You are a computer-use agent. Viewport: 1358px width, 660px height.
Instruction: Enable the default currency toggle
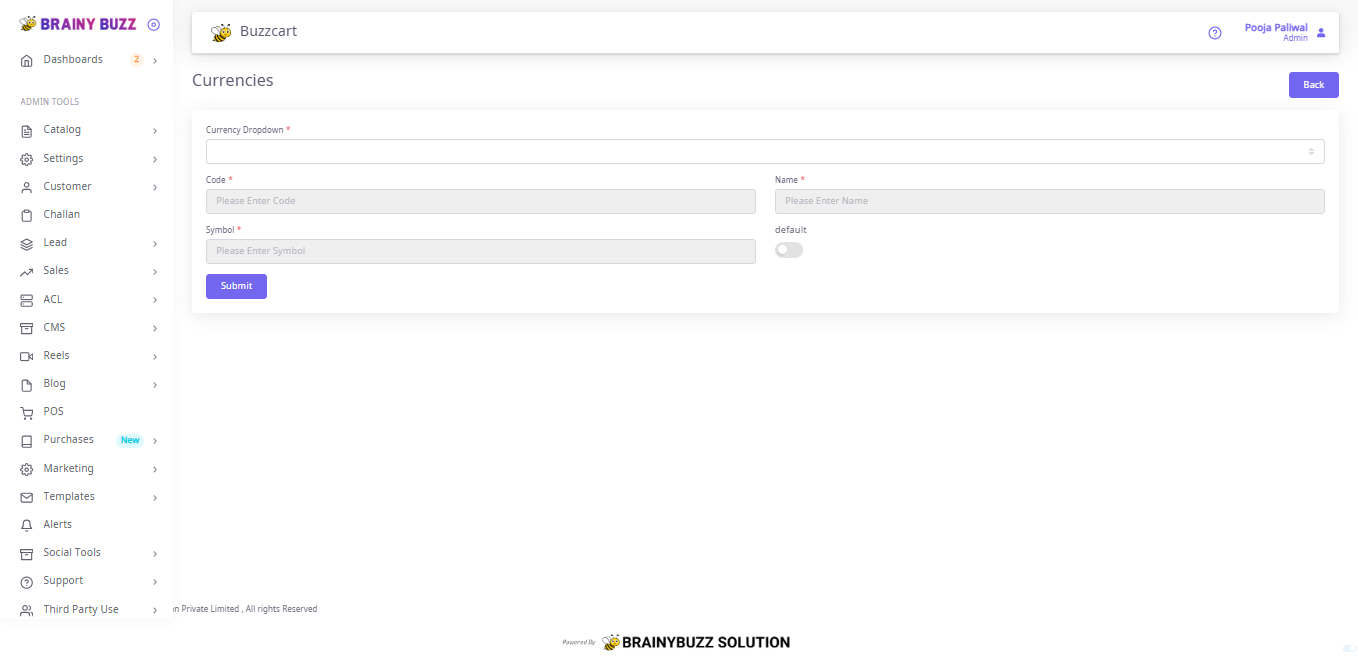[789, 250]
